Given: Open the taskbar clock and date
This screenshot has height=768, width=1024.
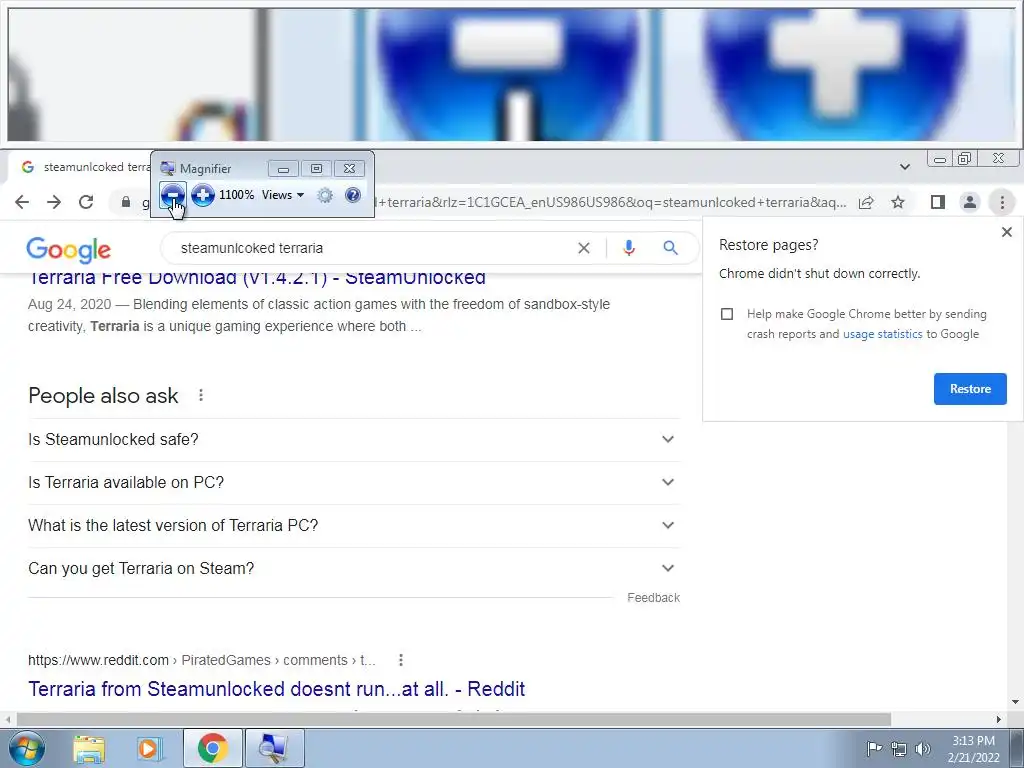Looking at the screenshot, I should pyautogui.click(x=973, y=749).
